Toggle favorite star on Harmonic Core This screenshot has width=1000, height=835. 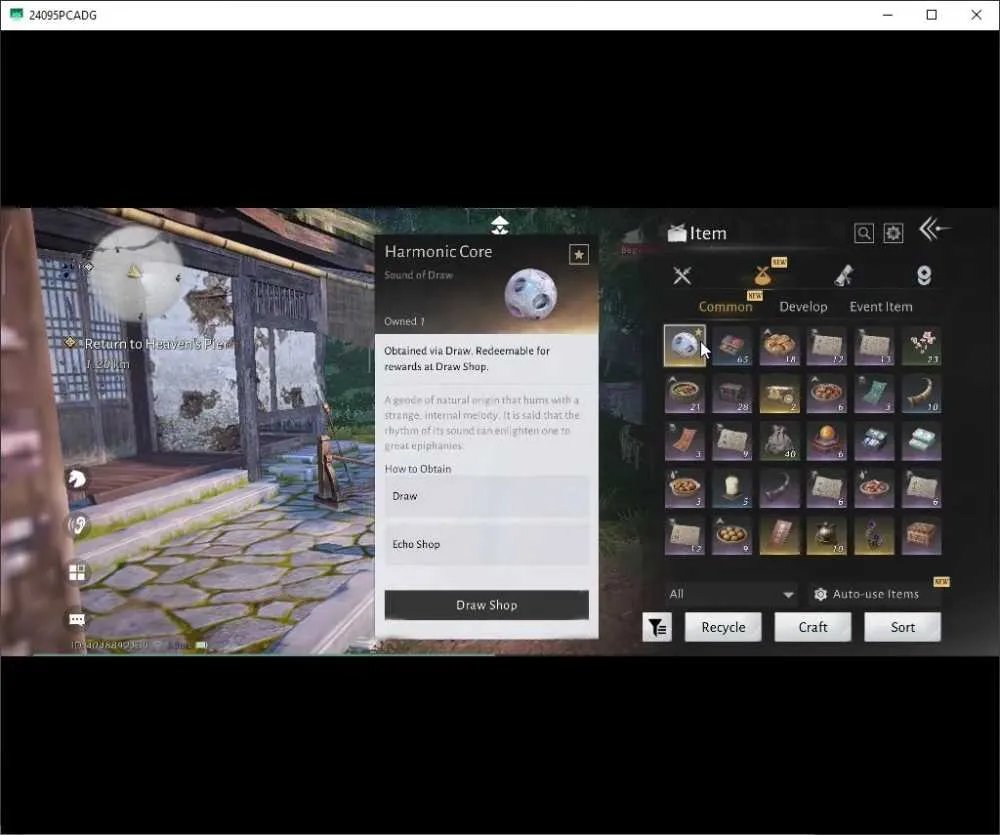578,255
